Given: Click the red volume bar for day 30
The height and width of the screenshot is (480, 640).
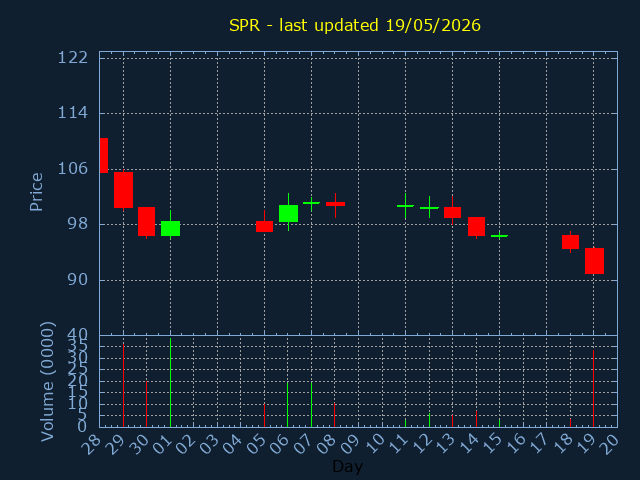Looking at the screenshot, I should click(x=147, y=404).
